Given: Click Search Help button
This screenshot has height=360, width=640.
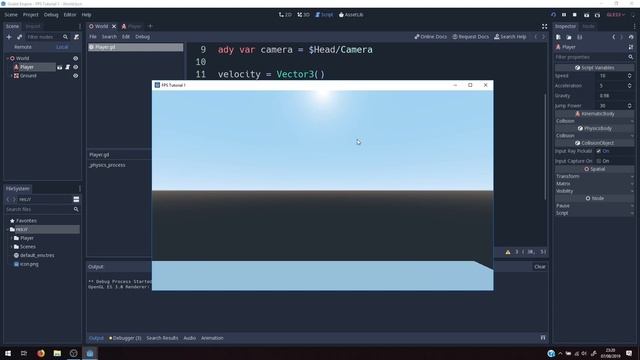Looking at the screenshot, I should [x=510, y=37].
